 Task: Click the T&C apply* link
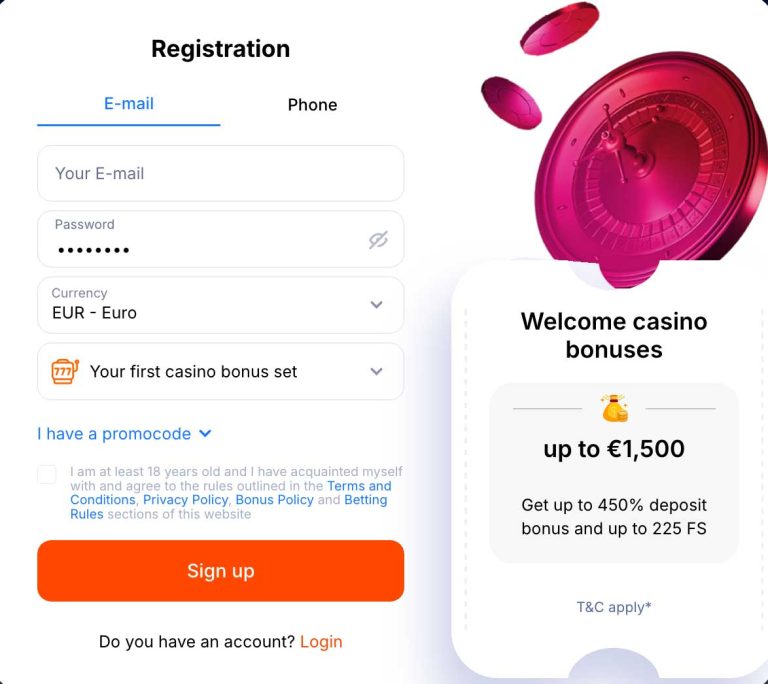pos(614,607)
